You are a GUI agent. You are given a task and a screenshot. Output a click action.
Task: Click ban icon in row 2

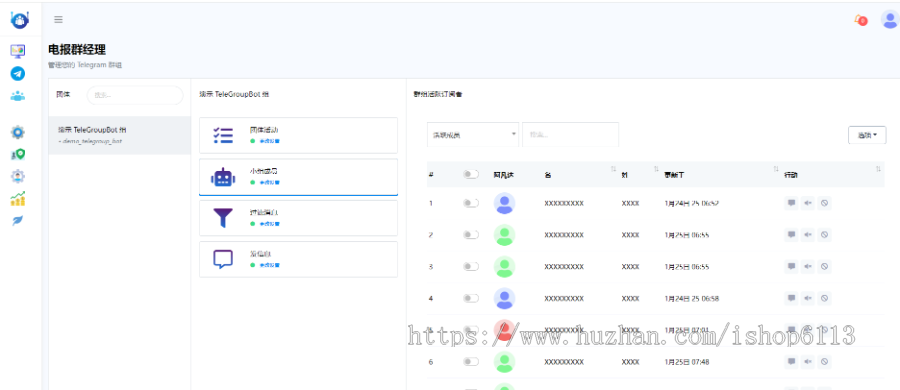click(x=824, y=234)
